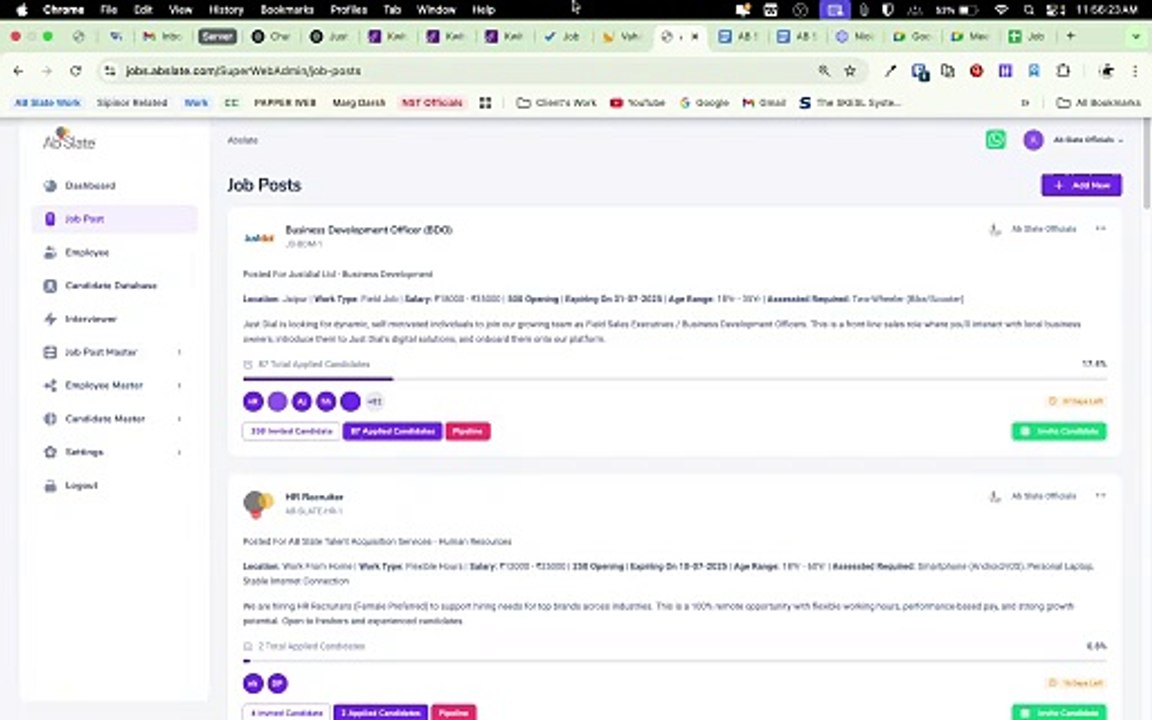
Task: Click Invited Candidates on BDO post
Action: (x=291, y=431)
